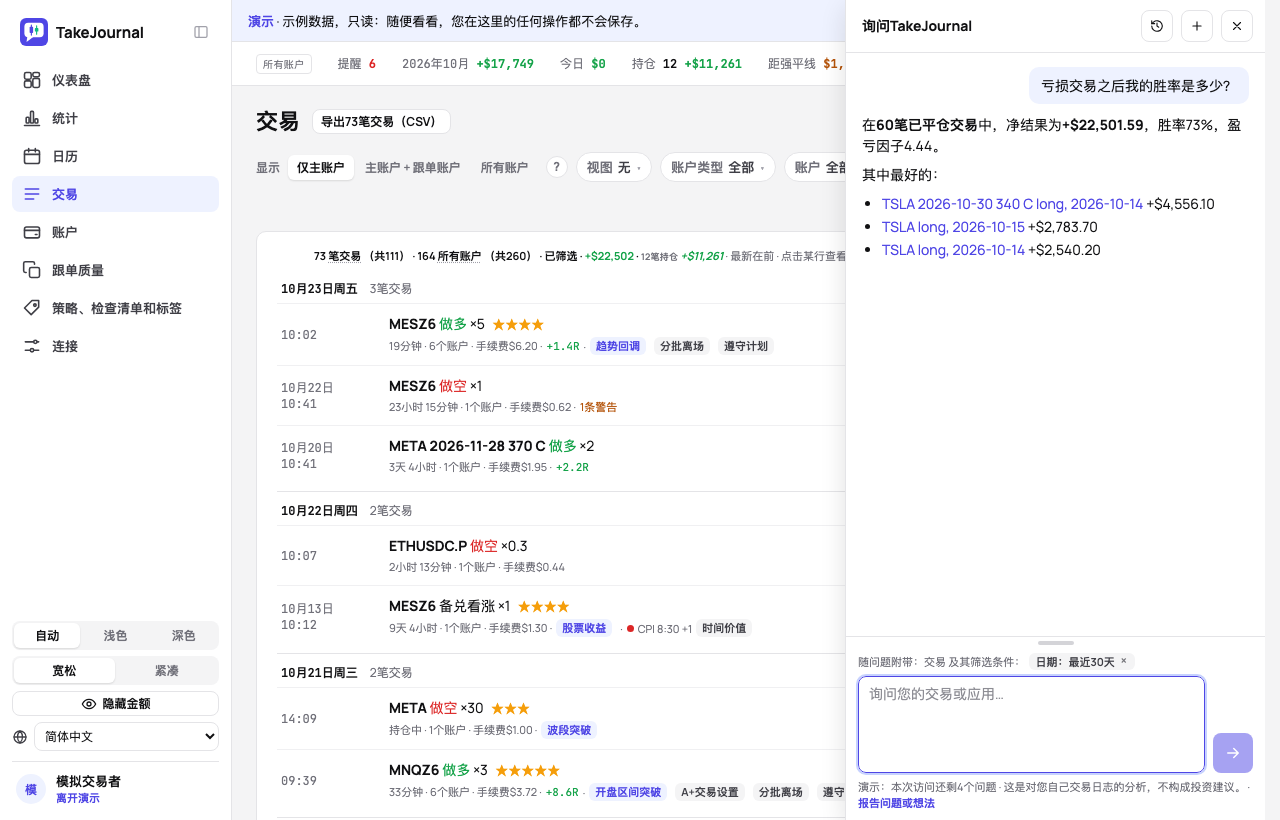
Task: Select the 深色 theme option
Action: (184, 636)
